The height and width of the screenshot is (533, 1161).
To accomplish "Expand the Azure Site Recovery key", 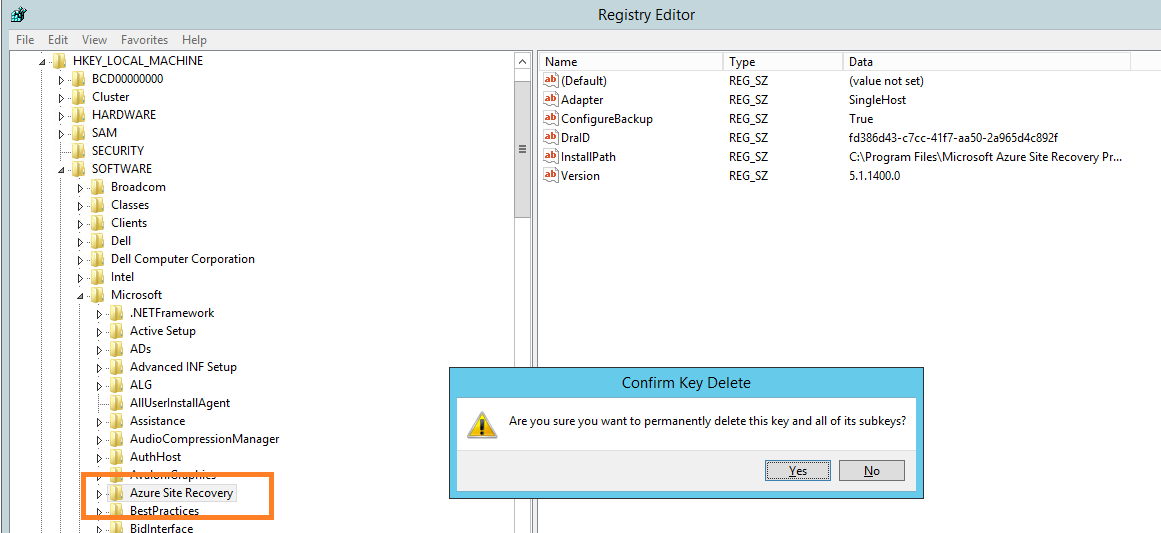I will (x=100, y=494).
